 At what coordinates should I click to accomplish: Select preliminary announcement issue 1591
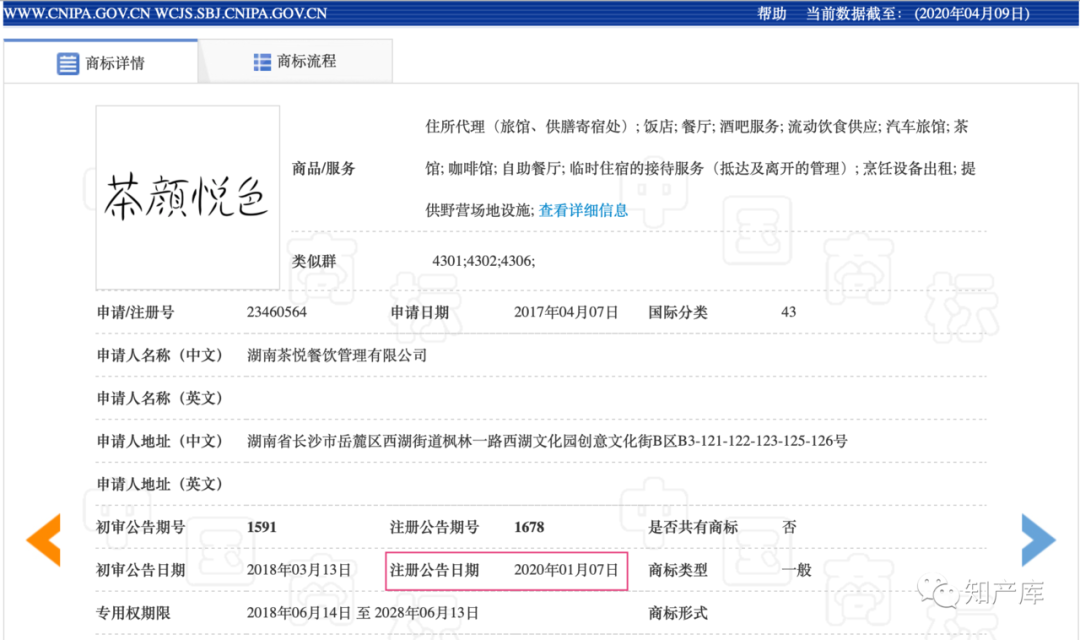pos(261,527)
